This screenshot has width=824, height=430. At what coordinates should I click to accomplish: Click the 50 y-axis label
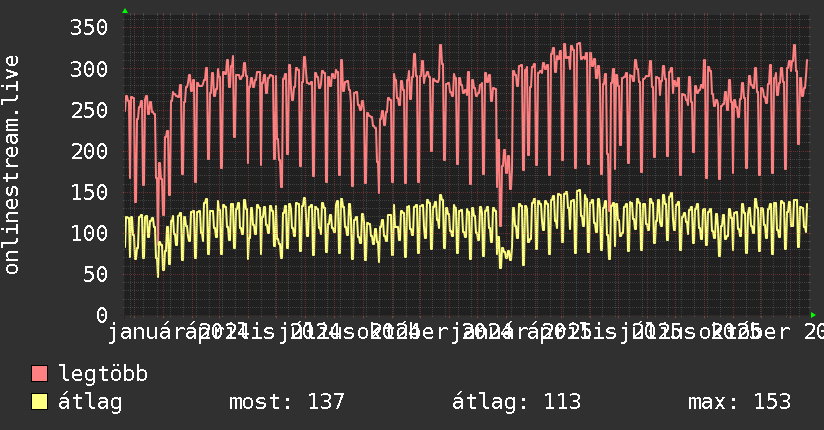point(95,274)
